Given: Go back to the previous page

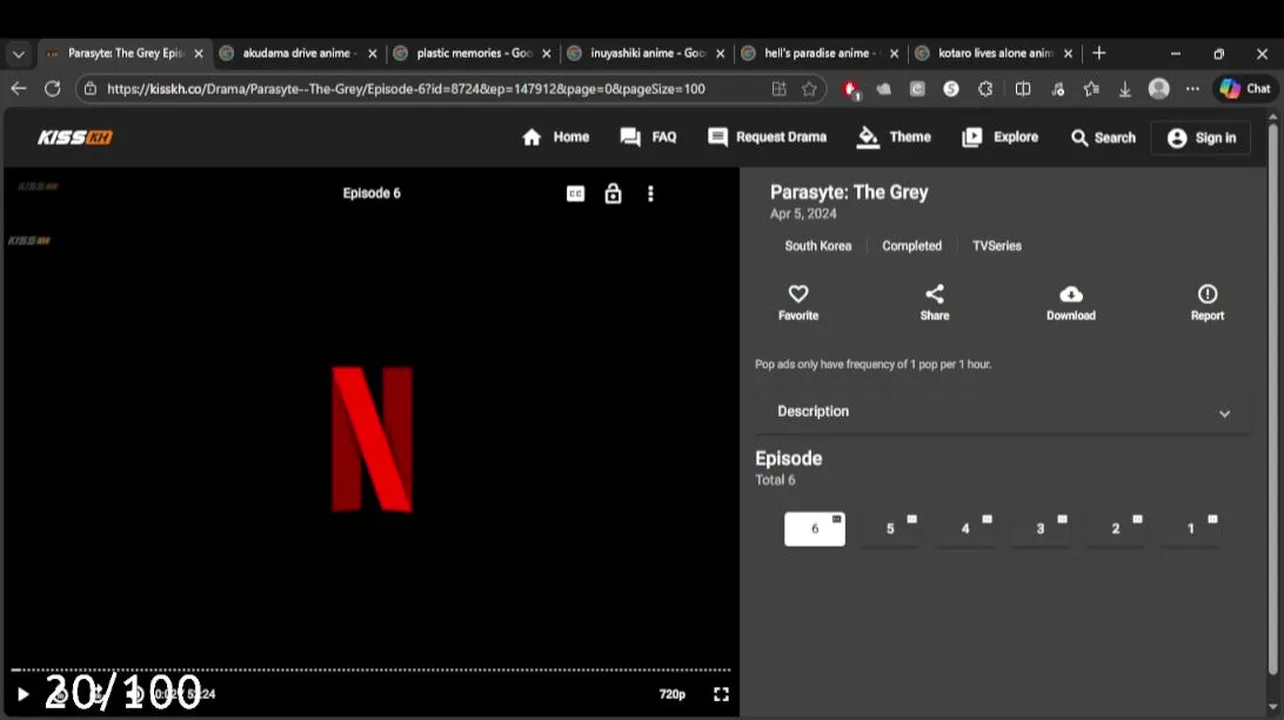Looking at the screenshot, I should [18, 89].
